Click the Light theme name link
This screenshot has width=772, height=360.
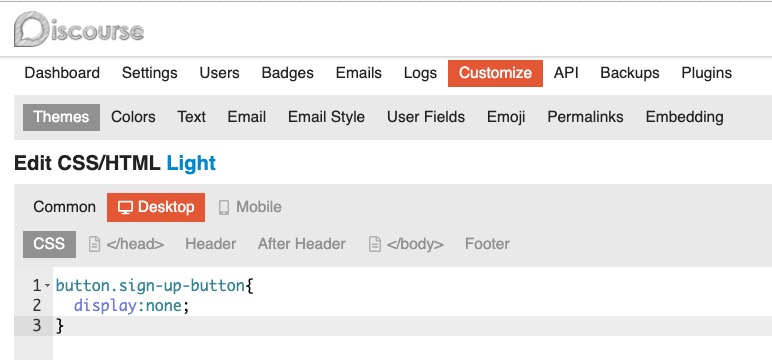coord(191,163)
